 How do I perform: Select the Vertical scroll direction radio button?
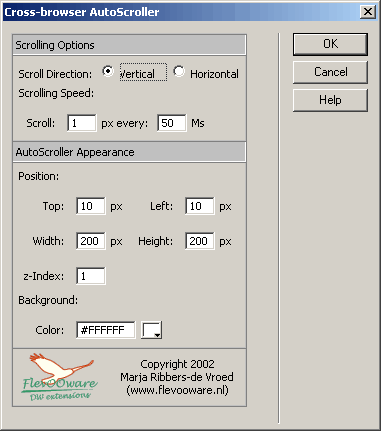pyautogui.click(x=108, y=71)
